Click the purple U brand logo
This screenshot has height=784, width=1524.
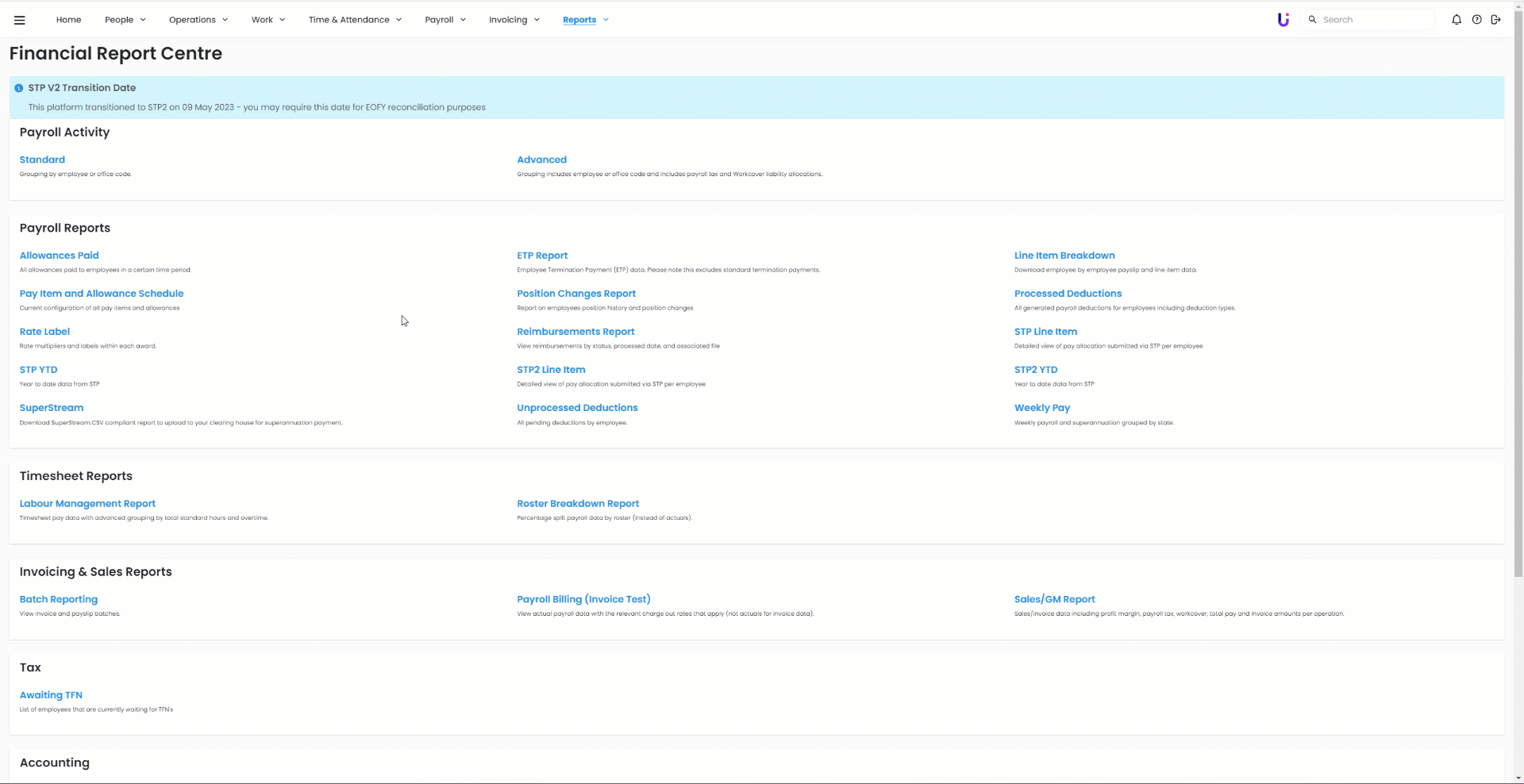click(x=1283, y=20)
